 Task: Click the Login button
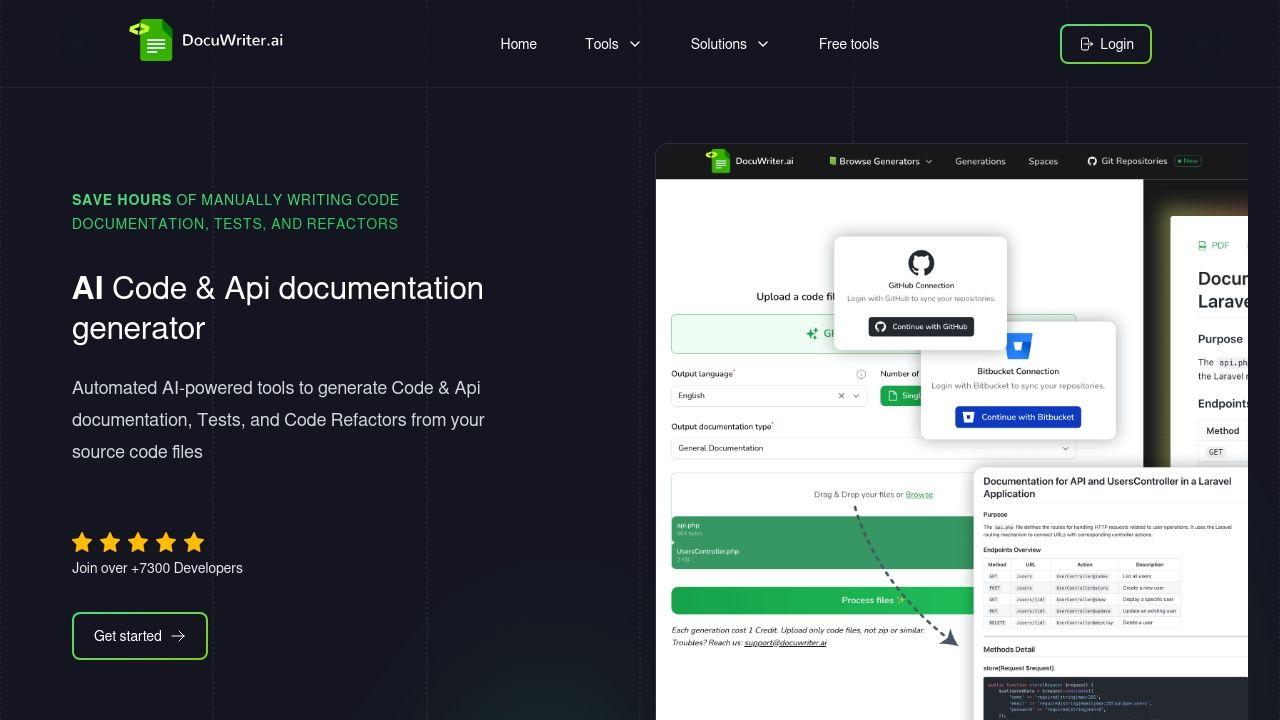pos(1106,44)
